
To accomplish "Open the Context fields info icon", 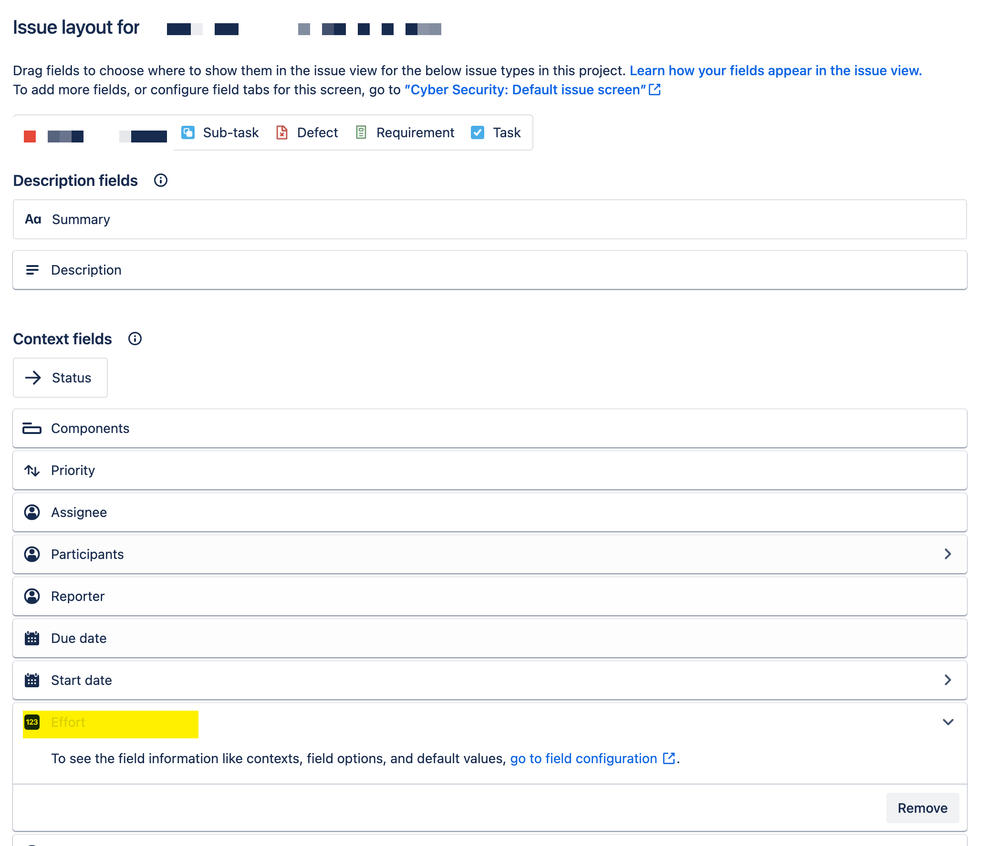I will [x=134, y=338].
